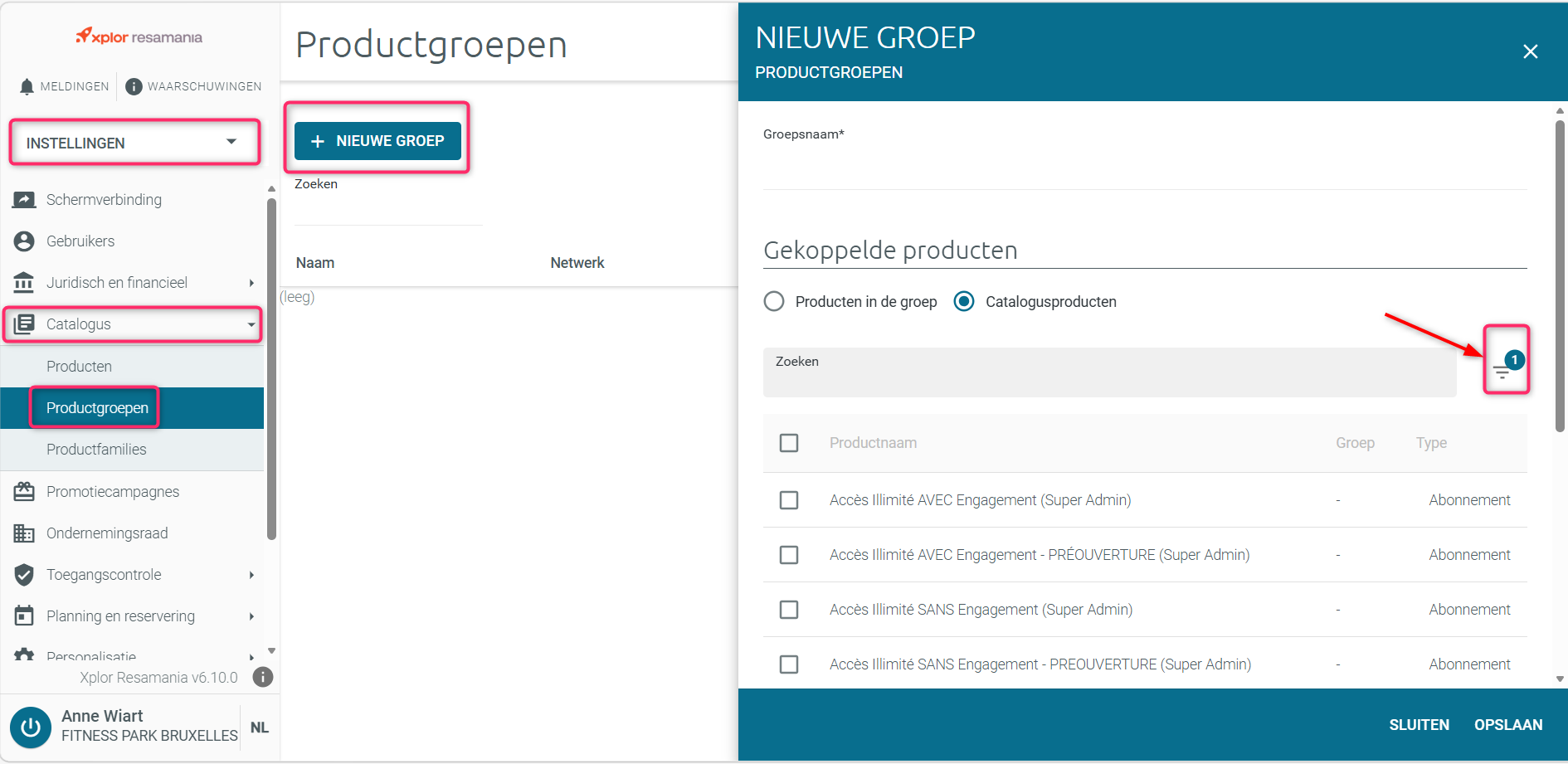Click the sidebar scroll-down arrow
The image size is (1568, 764).
[x=271, y=651]
